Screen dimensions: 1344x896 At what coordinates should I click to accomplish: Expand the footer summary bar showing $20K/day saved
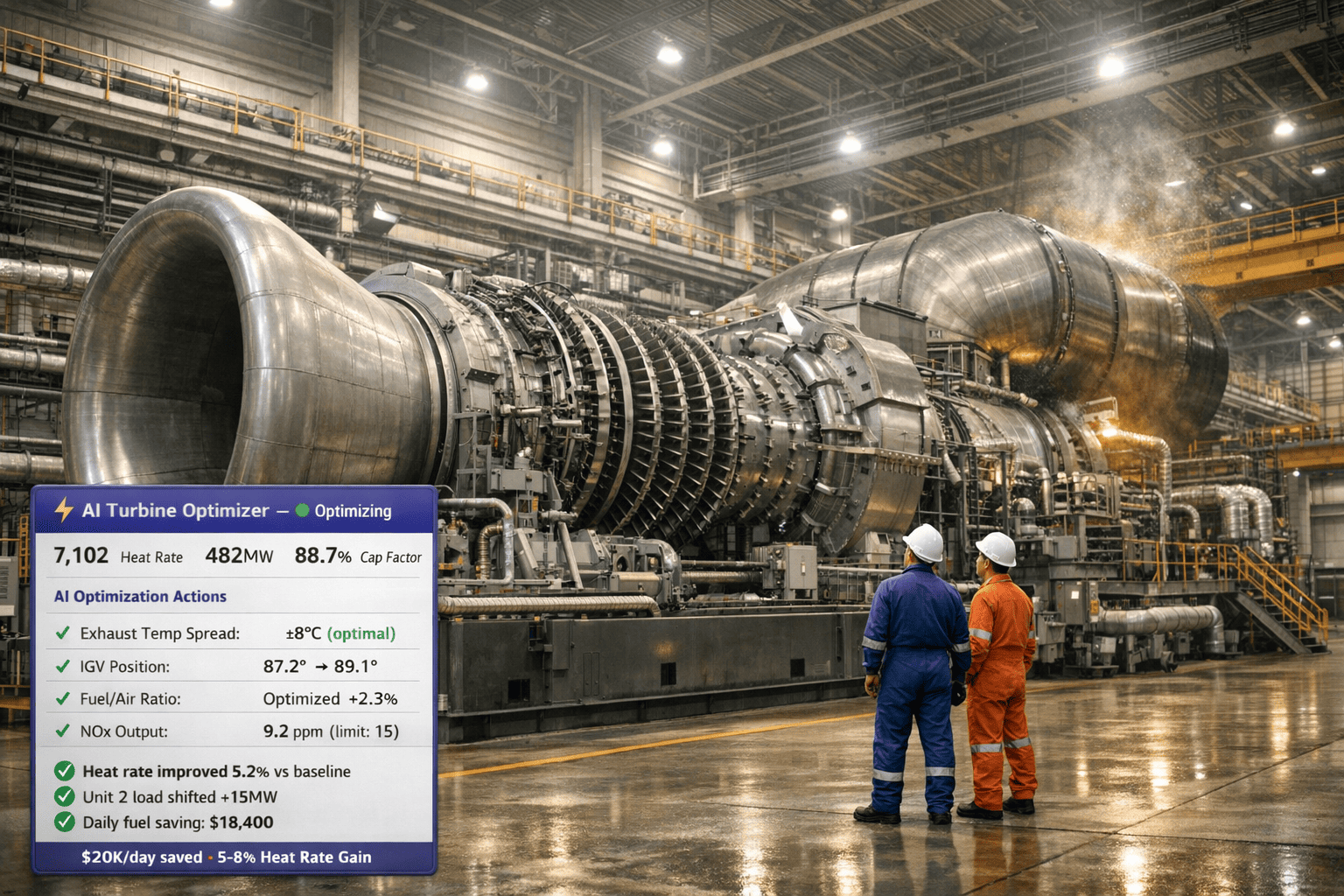227,857
